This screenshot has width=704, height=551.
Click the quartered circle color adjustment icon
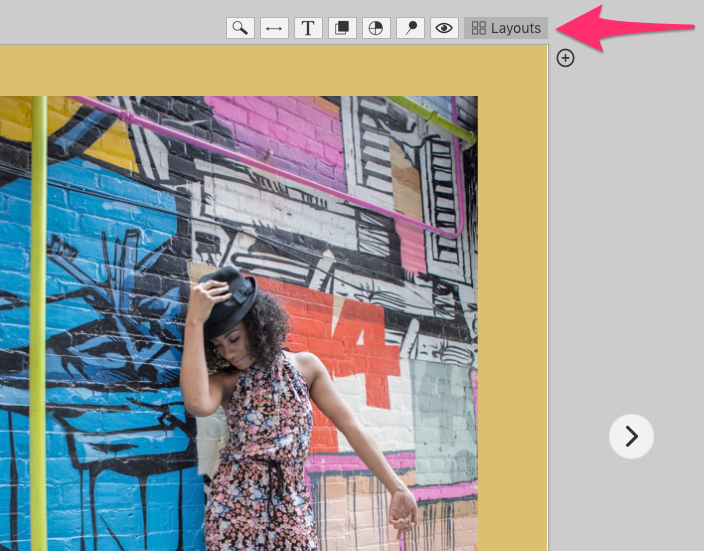click(x=376, y=28)
